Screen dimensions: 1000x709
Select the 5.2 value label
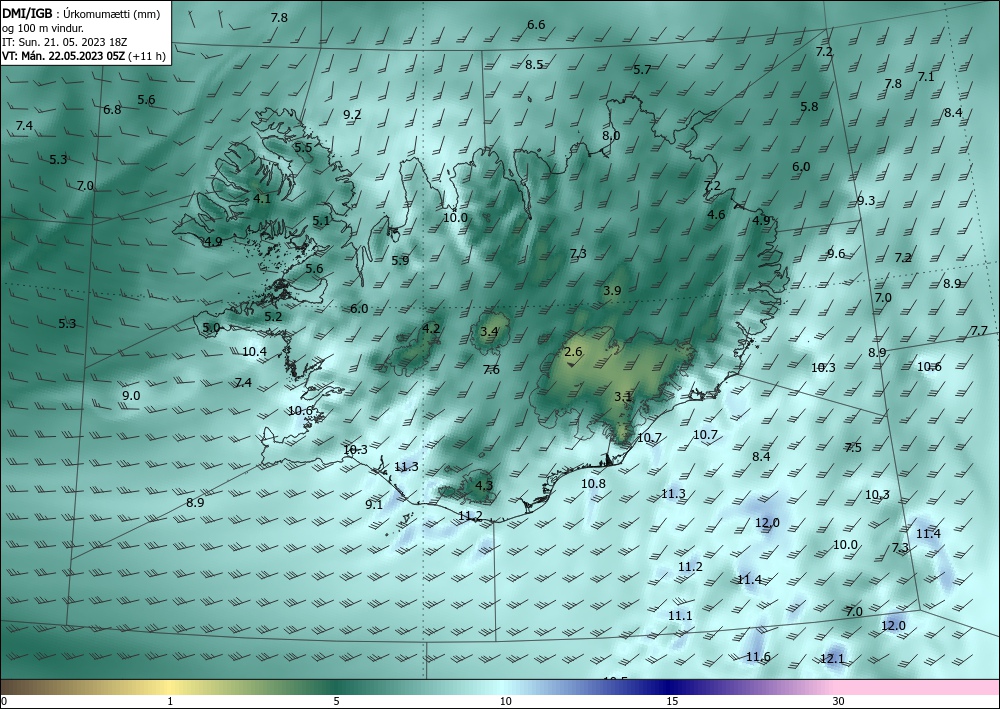tap(273, 316)
